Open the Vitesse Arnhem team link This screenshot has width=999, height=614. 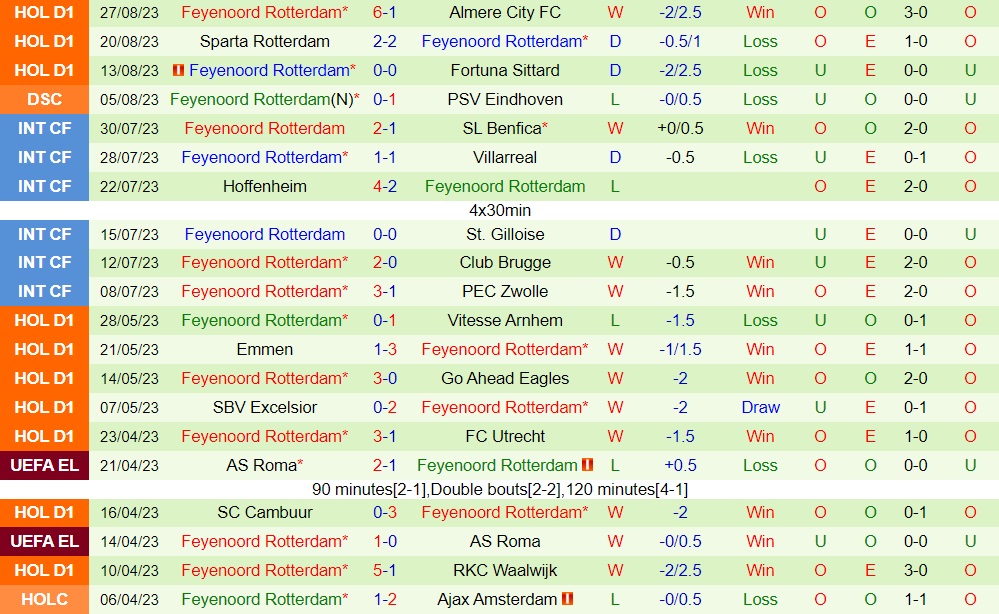pyautogui.click(x=505, y=320)
